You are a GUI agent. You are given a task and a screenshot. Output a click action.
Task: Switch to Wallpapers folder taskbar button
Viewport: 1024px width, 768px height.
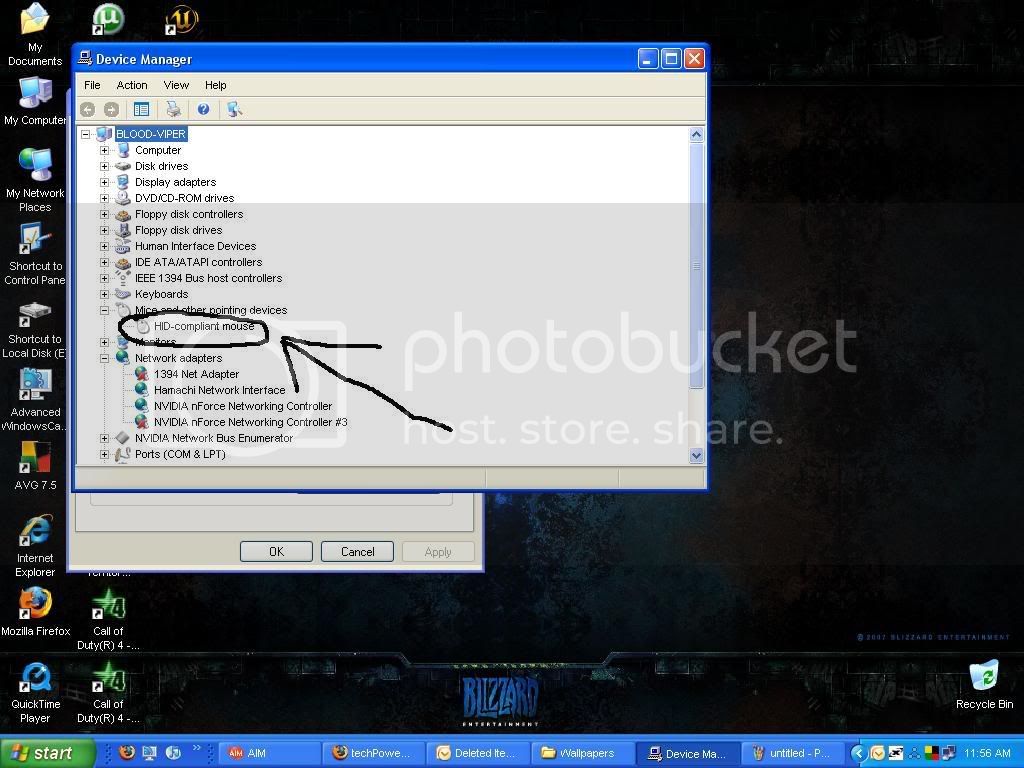pyautogui.click(x=583, y=753)
